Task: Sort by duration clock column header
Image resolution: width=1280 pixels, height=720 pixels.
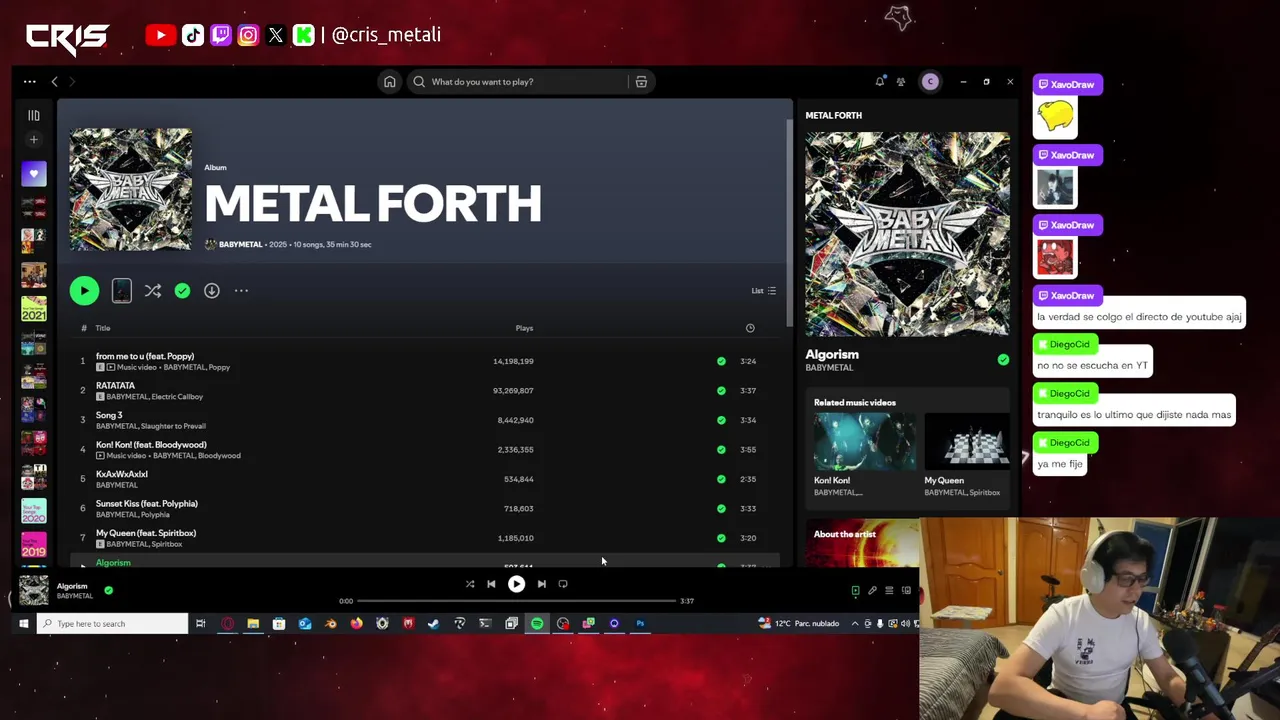Action: [x=750, y=328]
